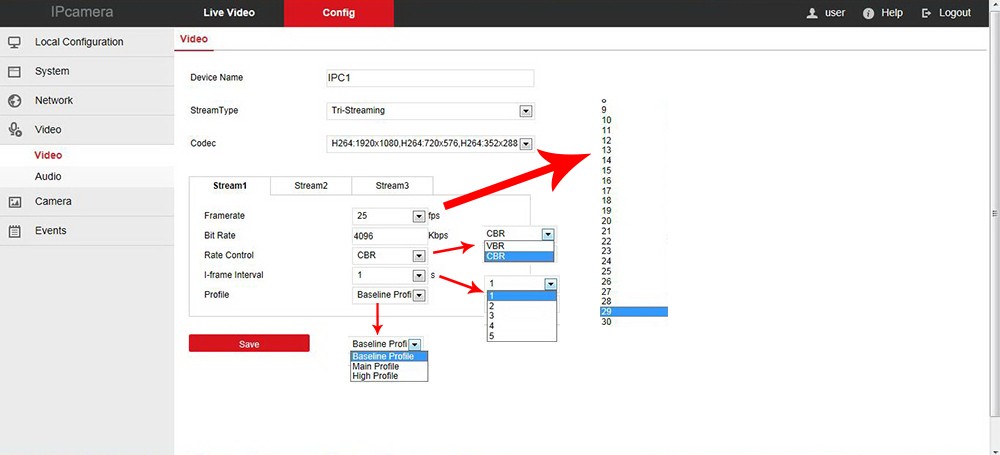Viewport: 1000px width, 455px height.
Task: Click the Network globe icon
Action: tap(15, 101)
